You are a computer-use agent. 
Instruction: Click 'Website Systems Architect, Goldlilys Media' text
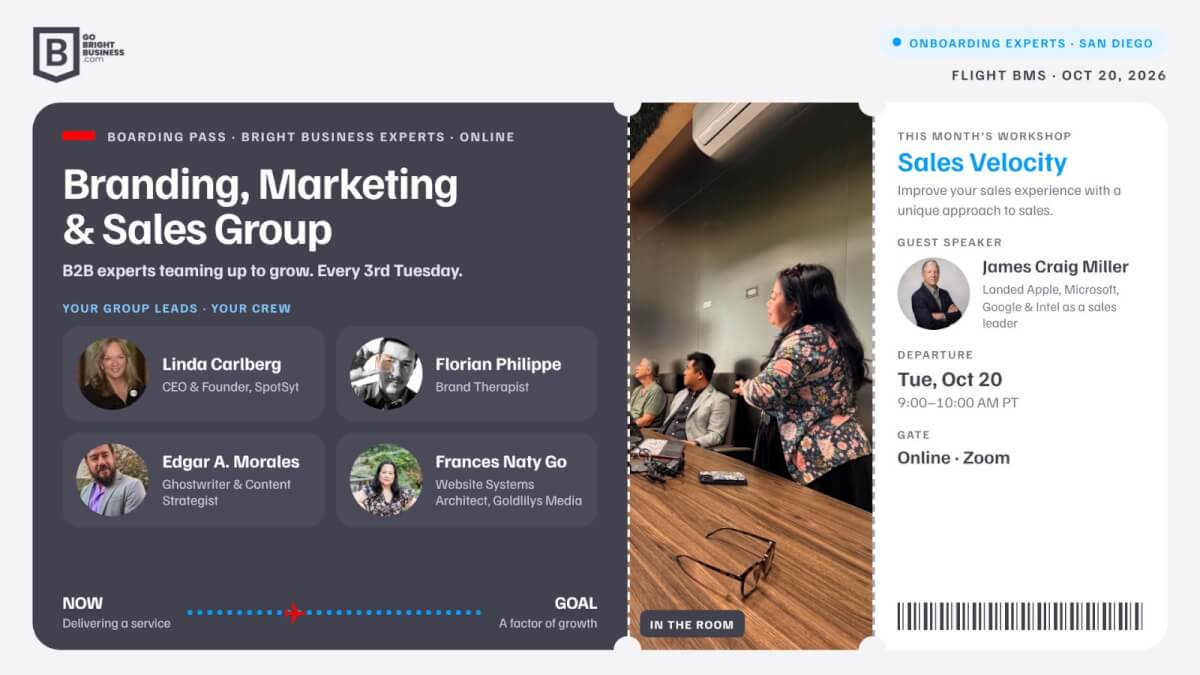point(509,492)
